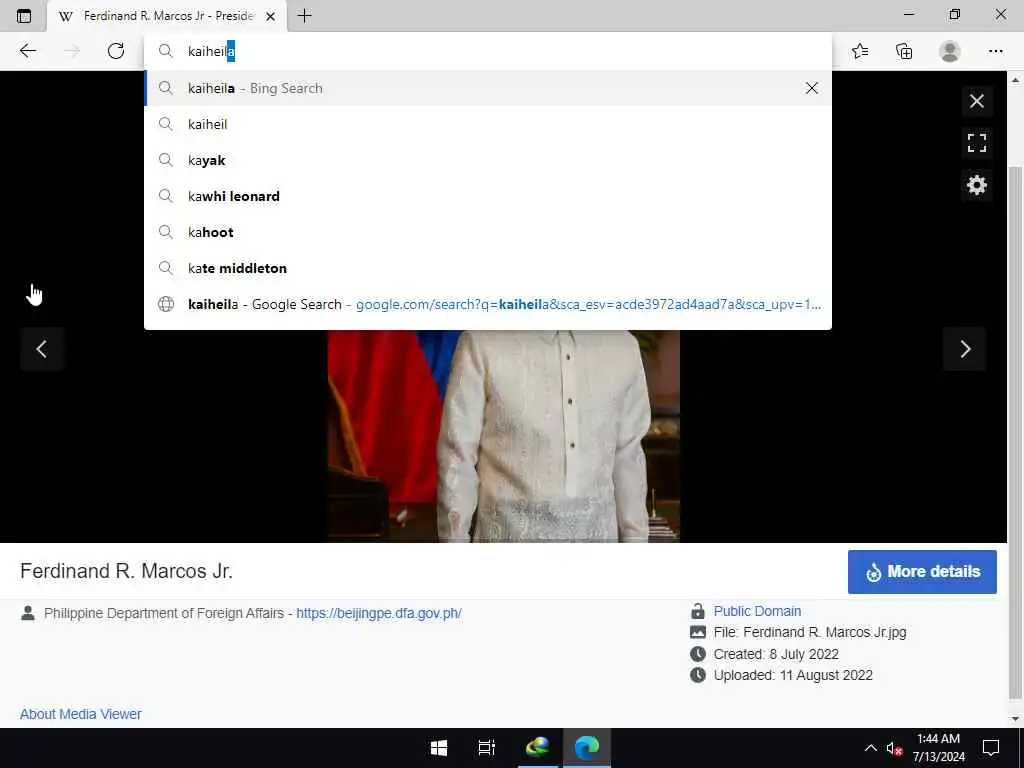Open the Collections icon
This screenshot has width=1024, height=768.
click(904, 51)
